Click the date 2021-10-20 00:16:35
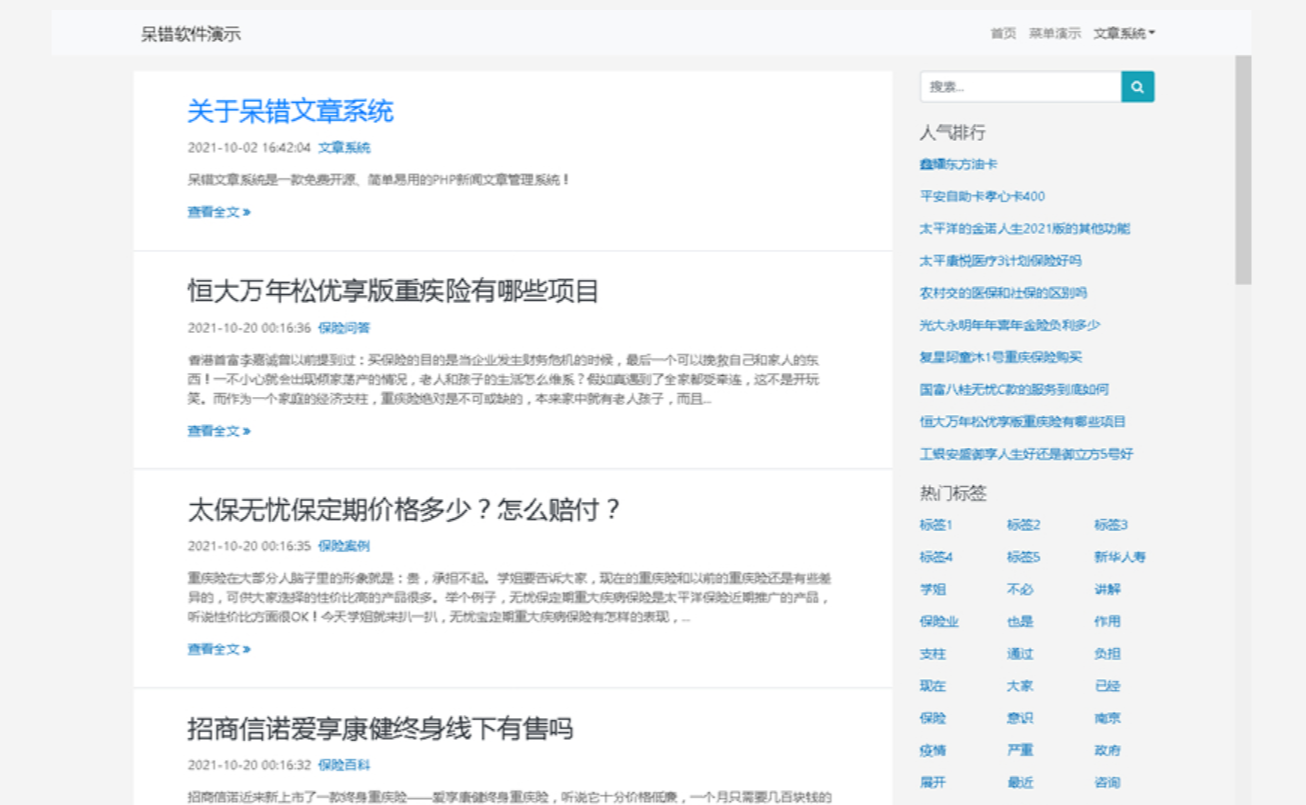 [249, 546]
